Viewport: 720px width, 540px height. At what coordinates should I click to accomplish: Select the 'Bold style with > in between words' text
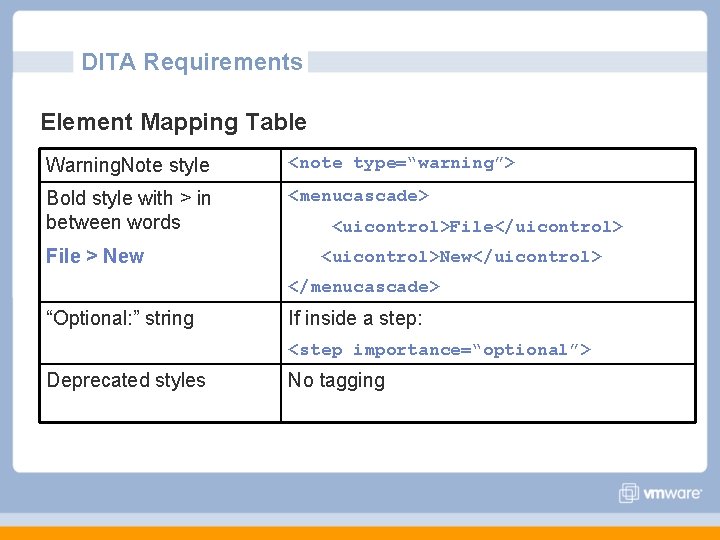click(x=129, y=210)
